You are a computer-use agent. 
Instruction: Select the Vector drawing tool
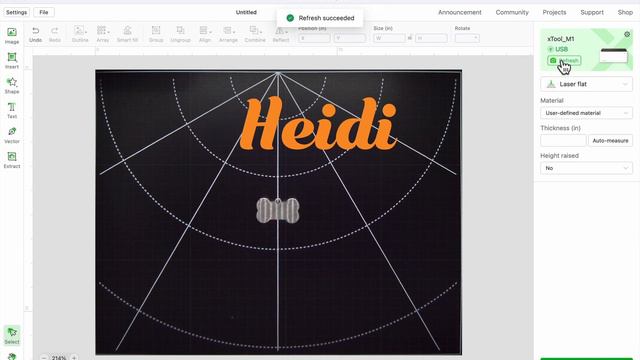[x=12, y=135]
